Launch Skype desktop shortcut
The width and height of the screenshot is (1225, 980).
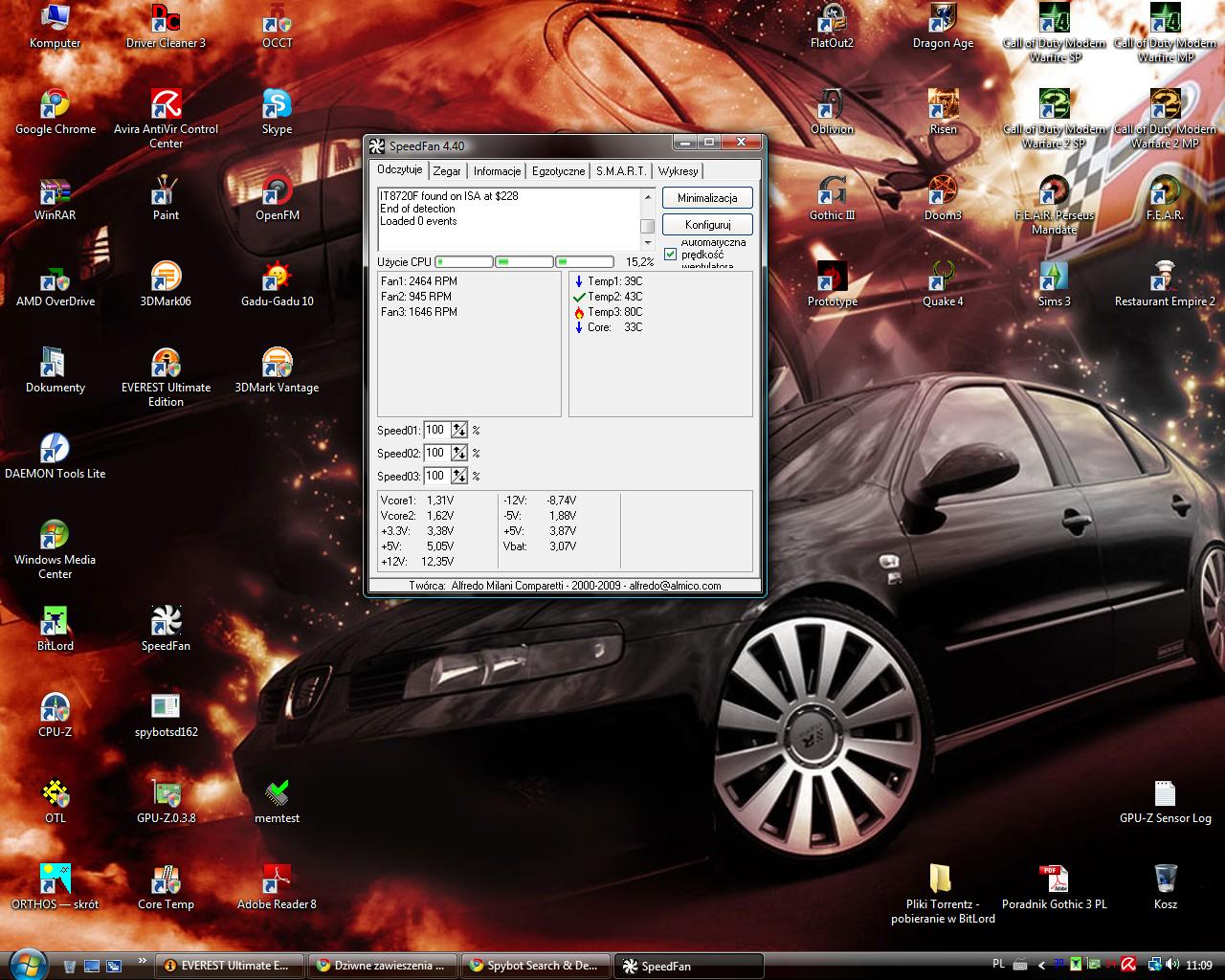point(277,112)
